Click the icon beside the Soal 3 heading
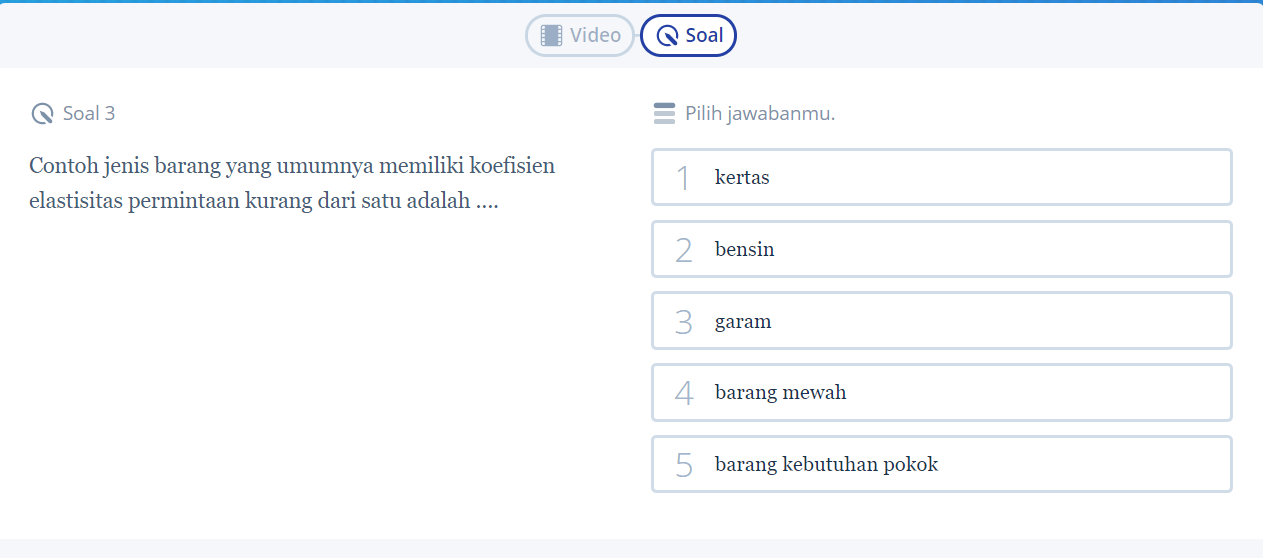 42,114
